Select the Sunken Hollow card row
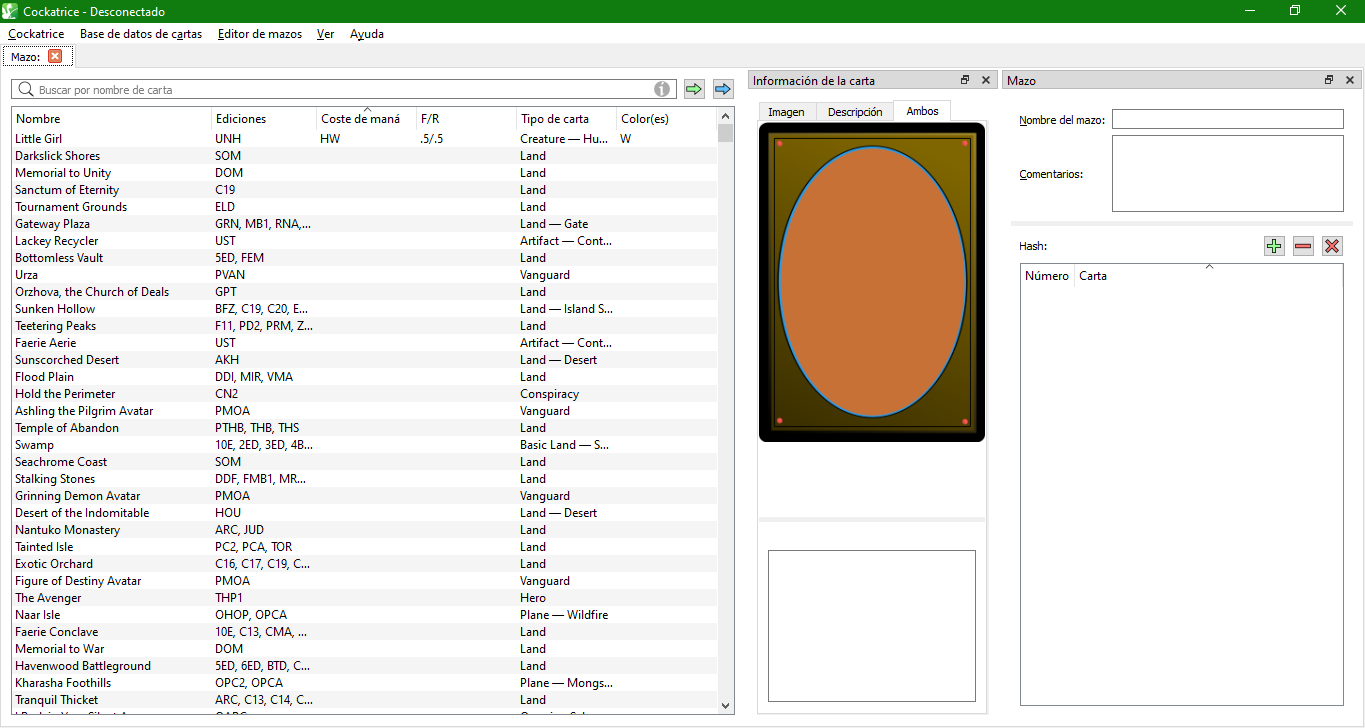This screenshot has height=728, width=1365. 365,309
